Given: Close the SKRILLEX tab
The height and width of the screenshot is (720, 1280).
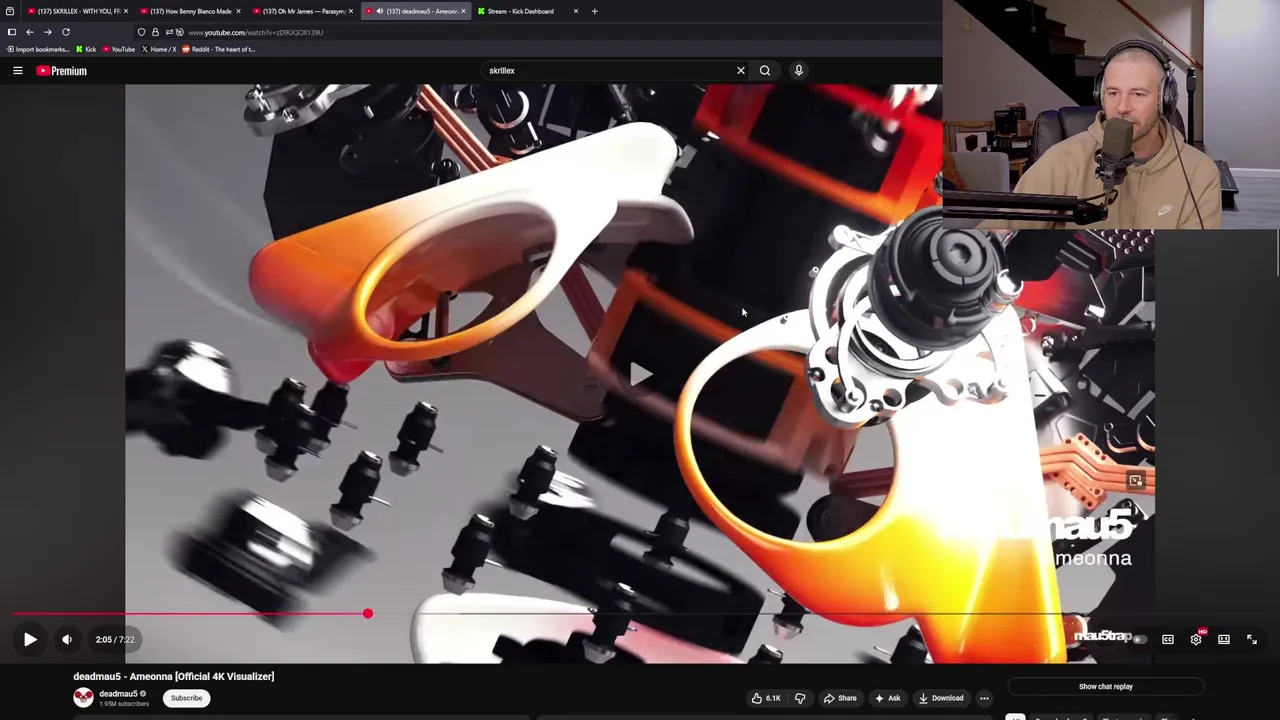Looking at the screenshot, I should [126, 11].
